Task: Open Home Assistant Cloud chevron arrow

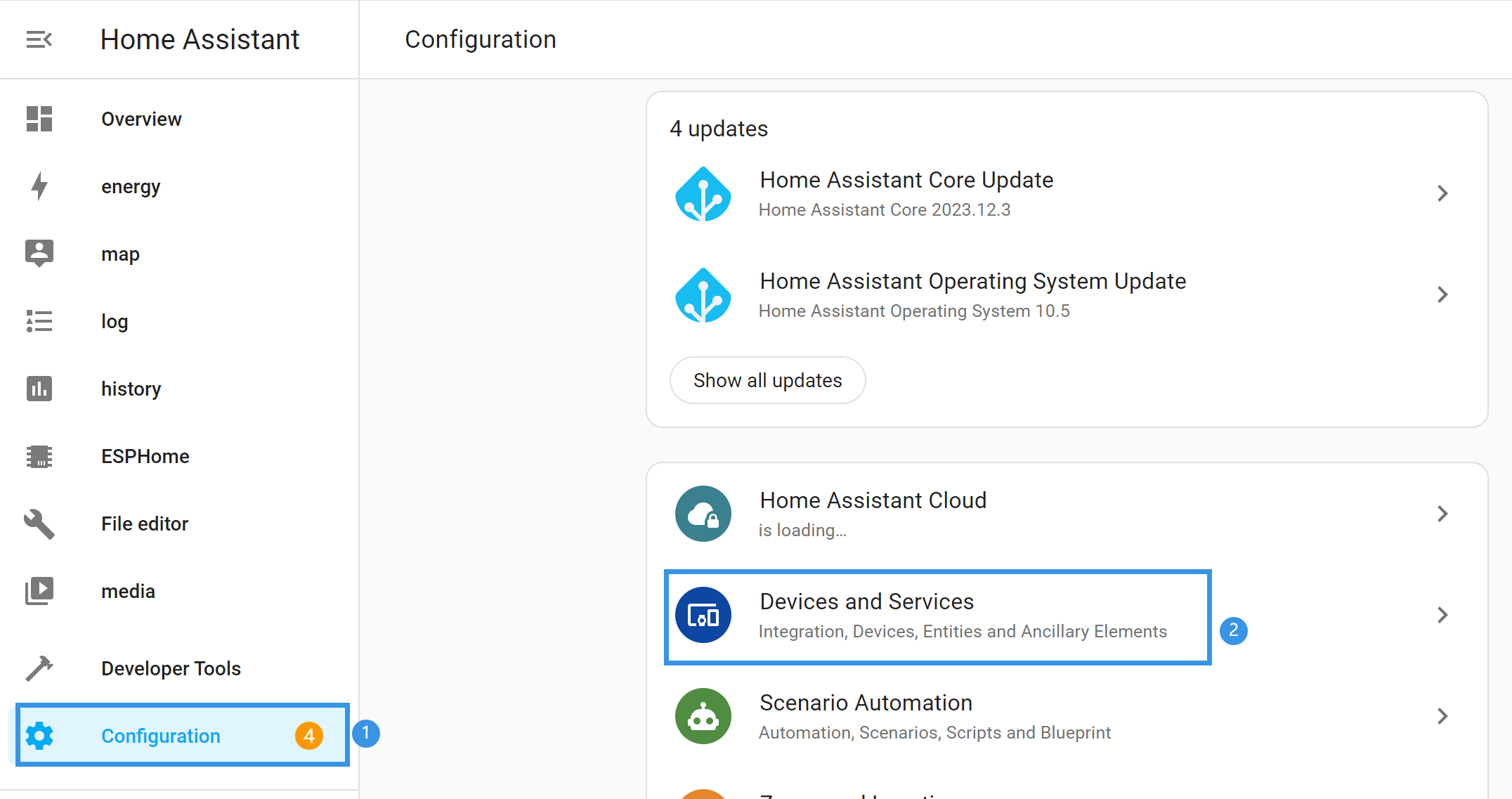Action: tap(1442, 514)
